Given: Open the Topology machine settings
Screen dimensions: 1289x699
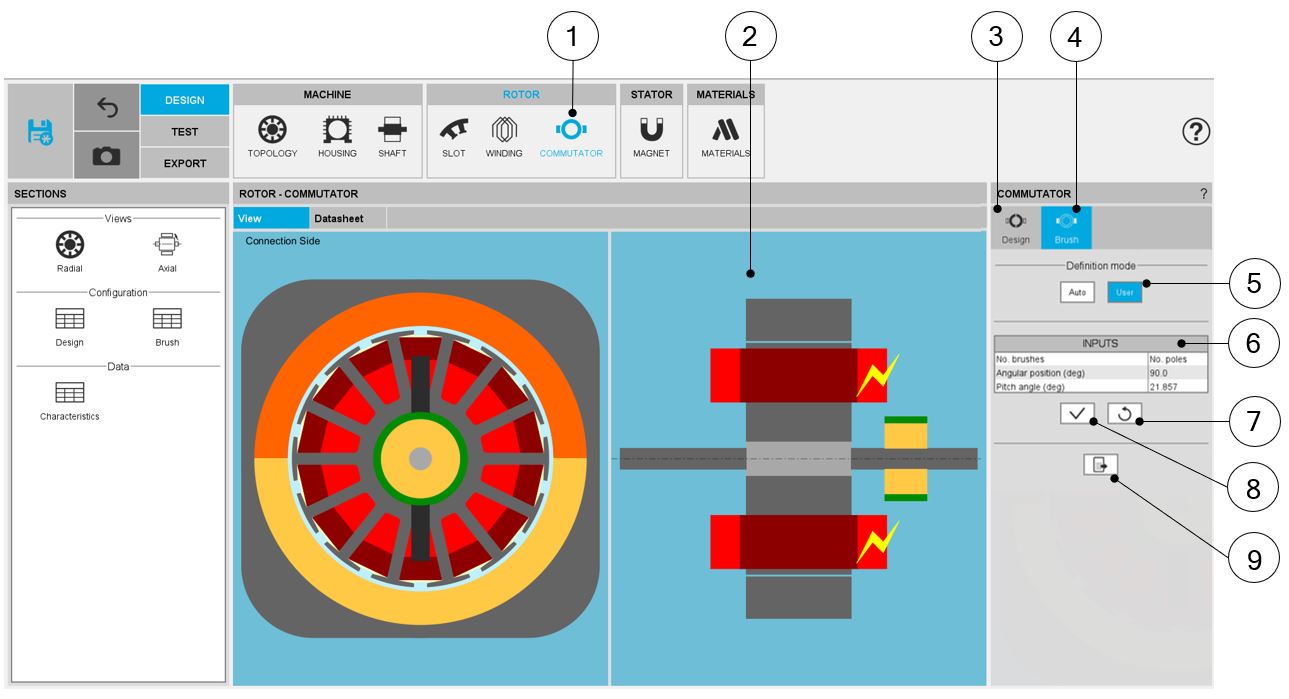Looking at the screenshot, I should [x=272, y=137].
